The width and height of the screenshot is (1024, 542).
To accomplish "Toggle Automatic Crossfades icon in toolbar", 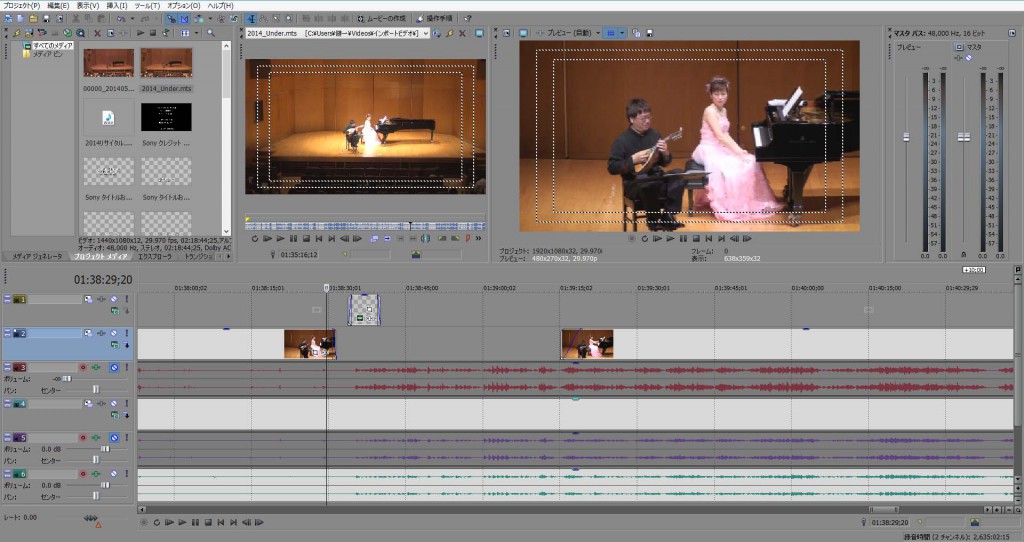I will click(x=185, y=19).
